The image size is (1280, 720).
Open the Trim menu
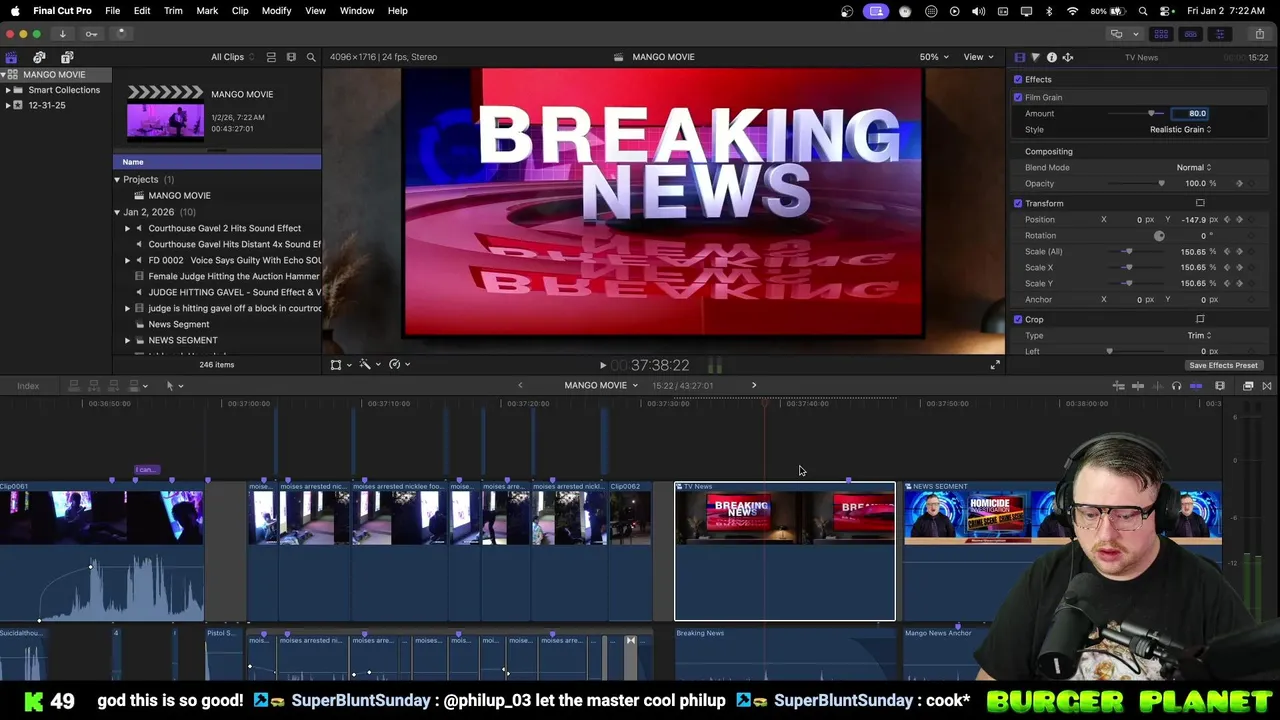pyautogui.click(x=173, y=10)
